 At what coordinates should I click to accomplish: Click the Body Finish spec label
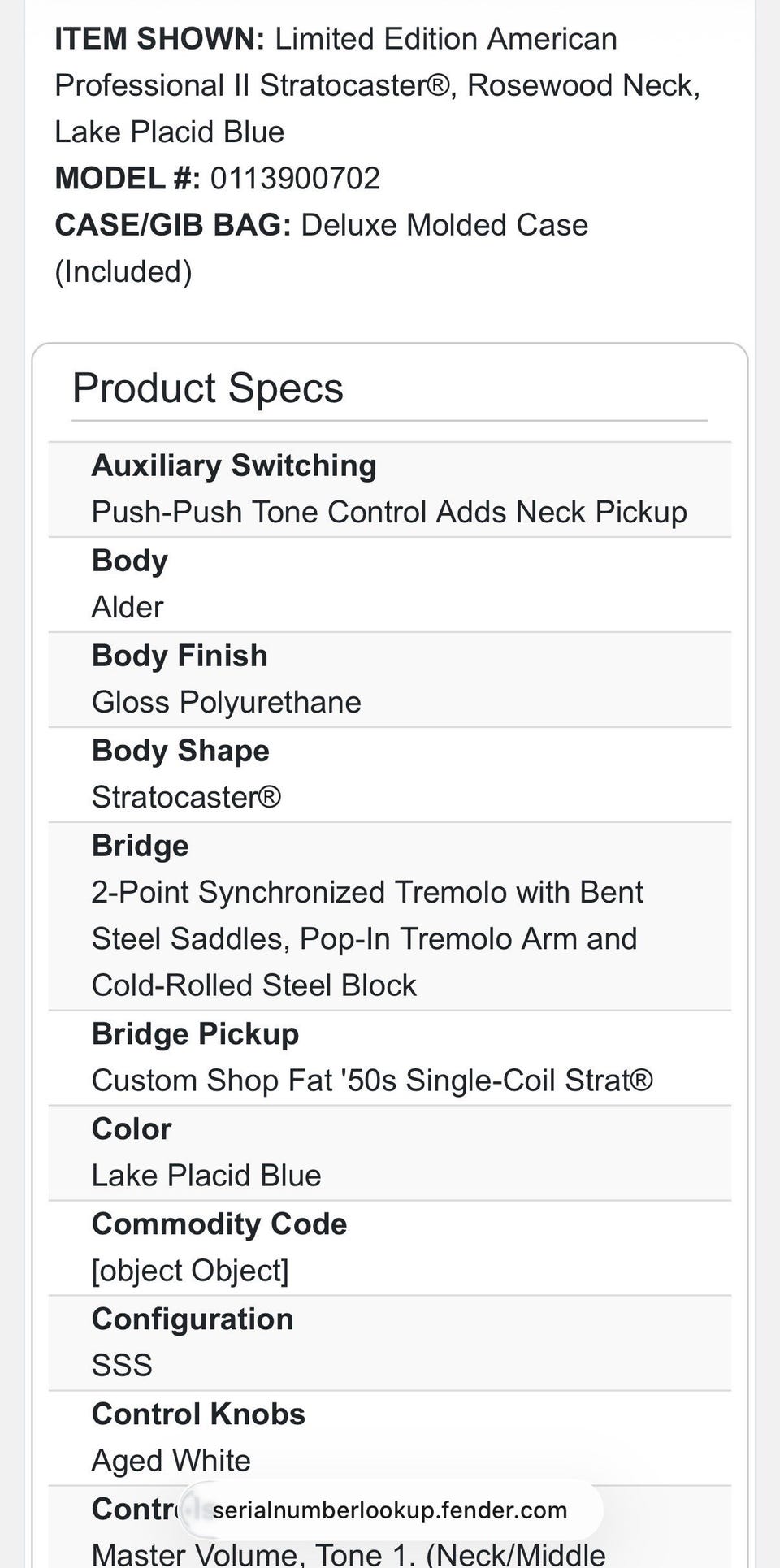click(180, 656)
